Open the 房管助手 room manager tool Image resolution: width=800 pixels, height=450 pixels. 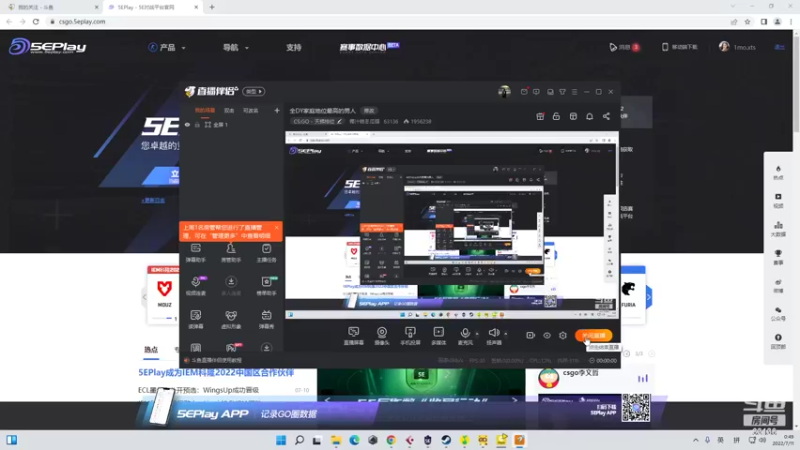(x=231, y=253)
